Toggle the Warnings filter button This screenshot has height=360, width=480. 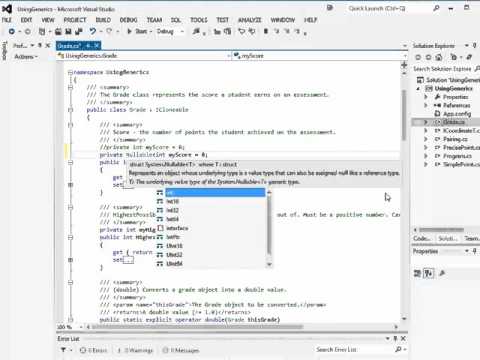click(136, 350)
